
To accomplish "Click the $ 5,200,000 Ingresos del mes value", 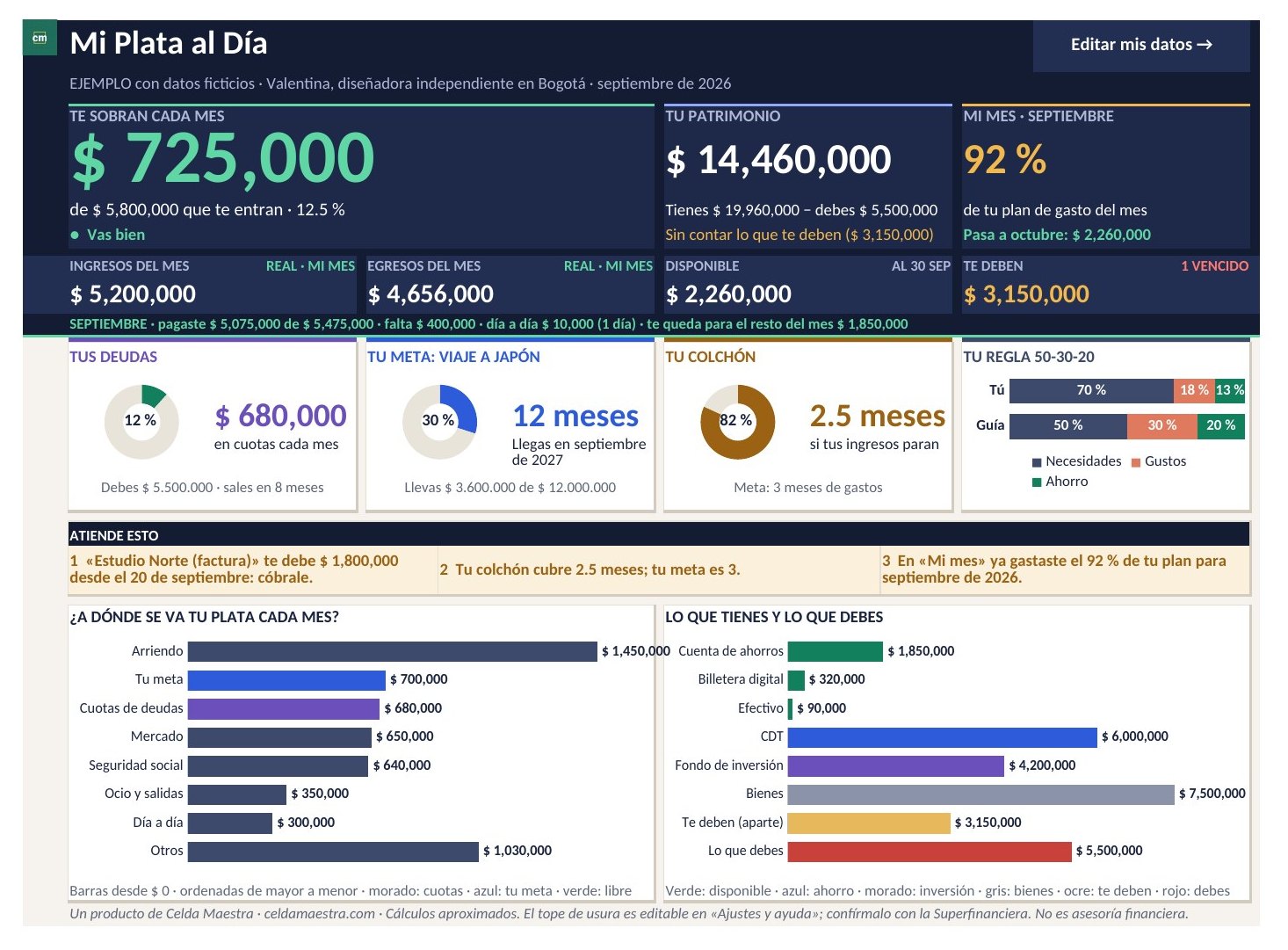I will pyautogui.click(x=133, y=294).
